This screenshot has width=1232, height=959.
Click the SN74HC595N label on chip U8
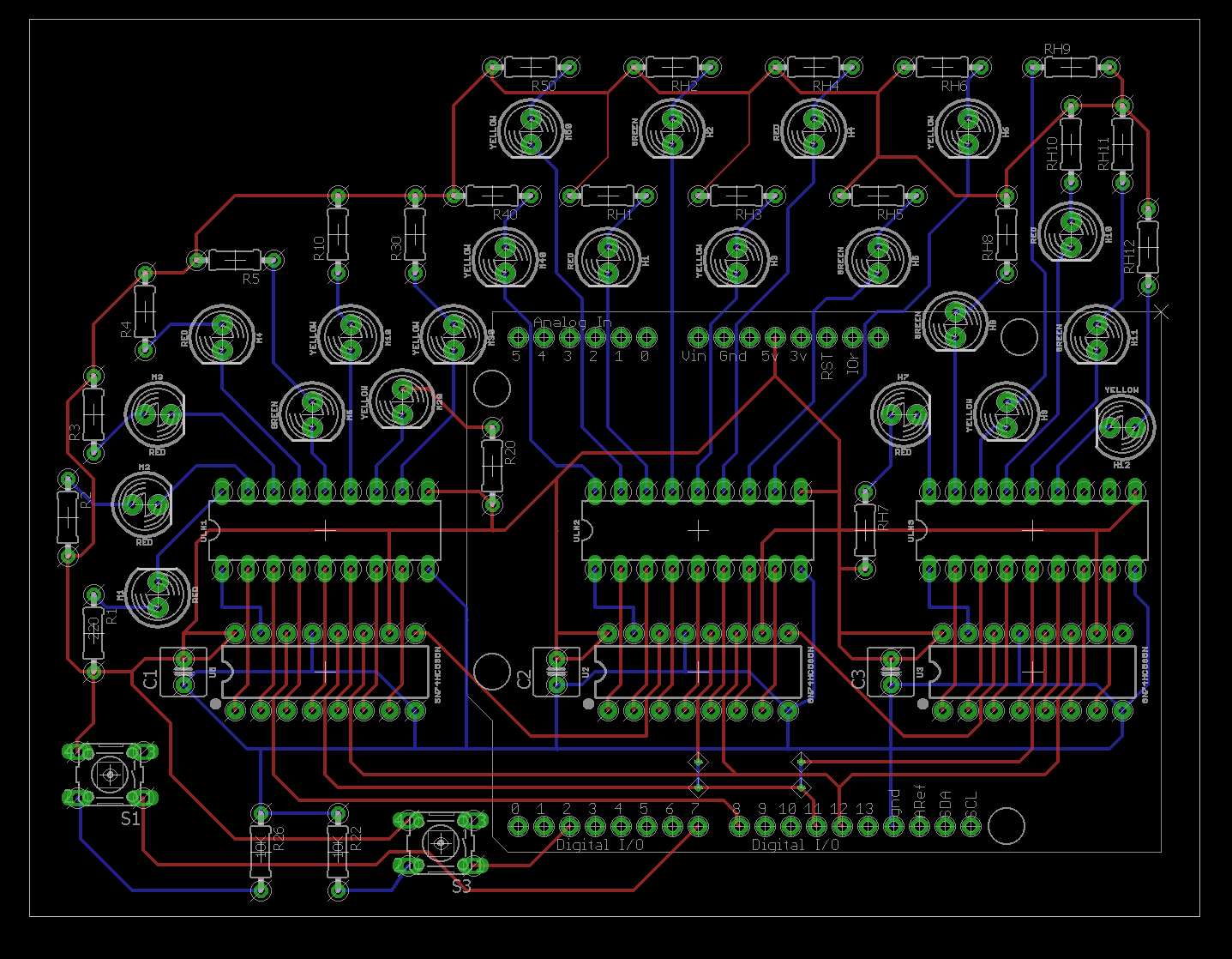436,675
